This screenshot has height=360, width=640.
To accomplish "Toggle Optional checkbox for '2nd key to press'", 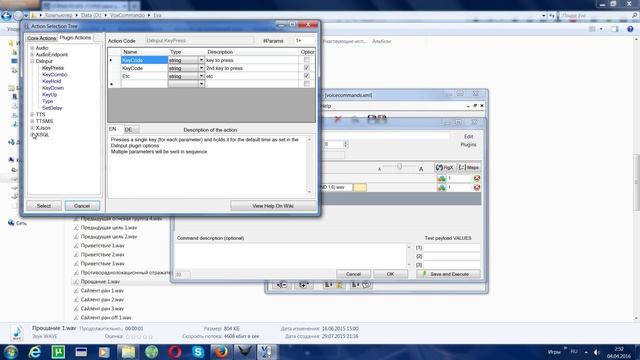I will click(307, 68).
